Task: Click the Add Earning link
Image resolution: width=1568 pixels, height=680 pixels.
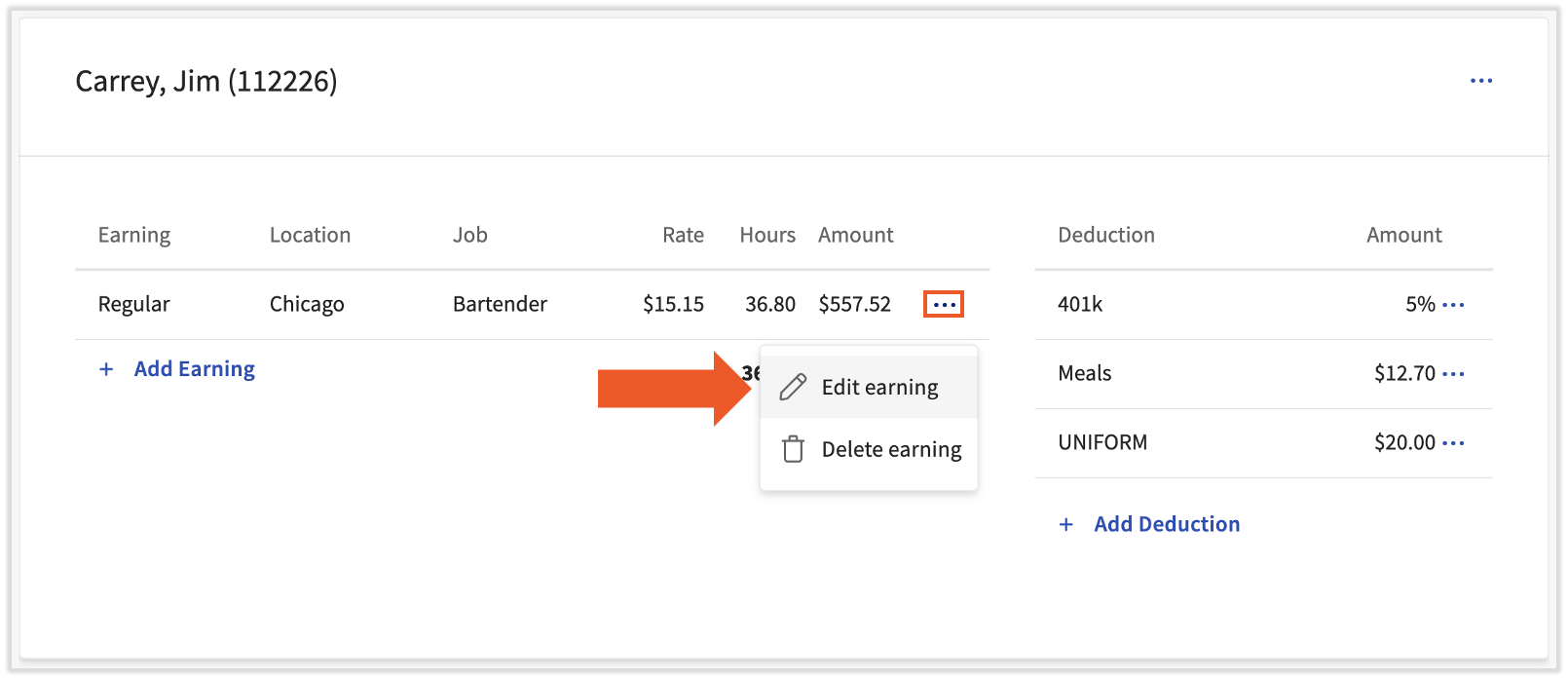Action: [x=194, y=369]
